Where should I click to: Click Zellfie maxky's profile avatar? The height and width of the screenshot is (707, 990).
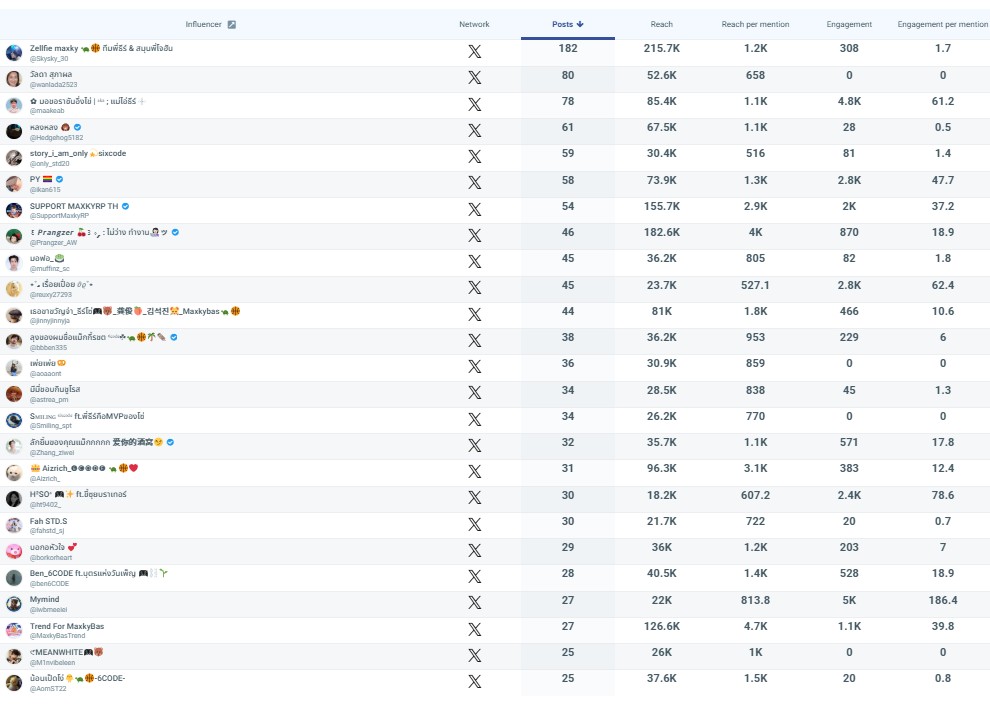pos(14,52)
